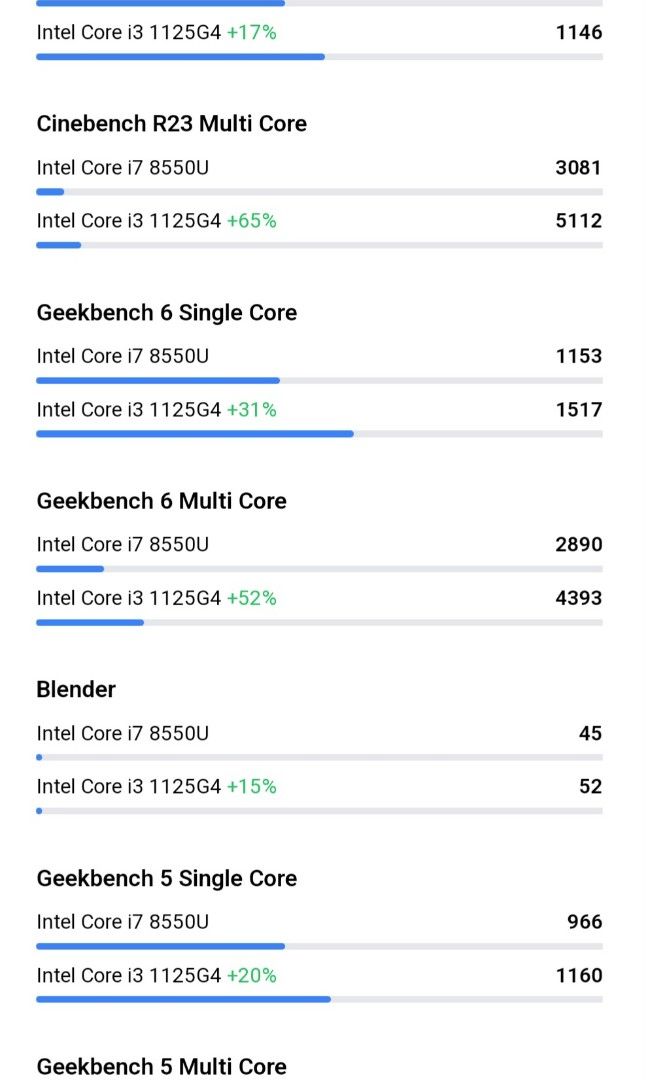Click the i3 1125G4 Geekbench 6 Single Core bar
Screen dimensions: 648x1080
coord(195,434)
